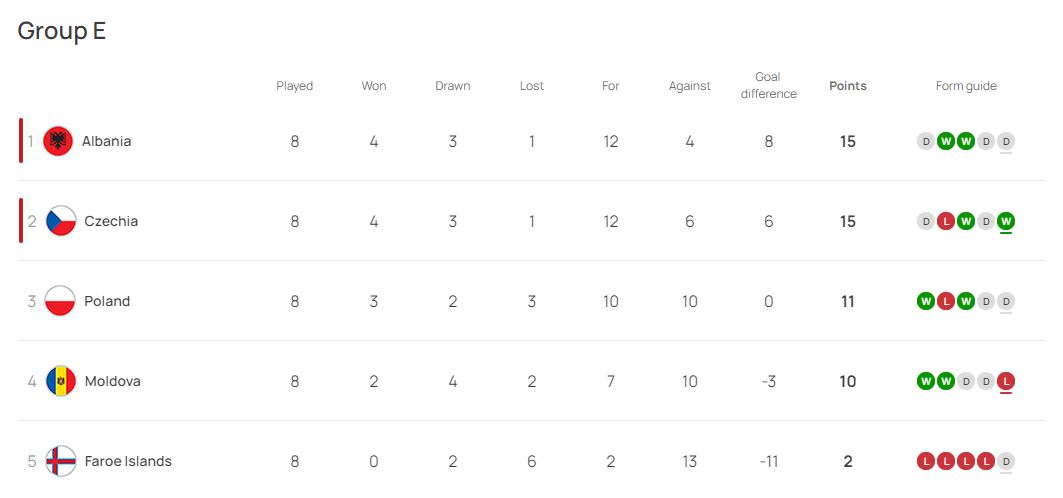Click the Goal difference column header

(768, 86)
